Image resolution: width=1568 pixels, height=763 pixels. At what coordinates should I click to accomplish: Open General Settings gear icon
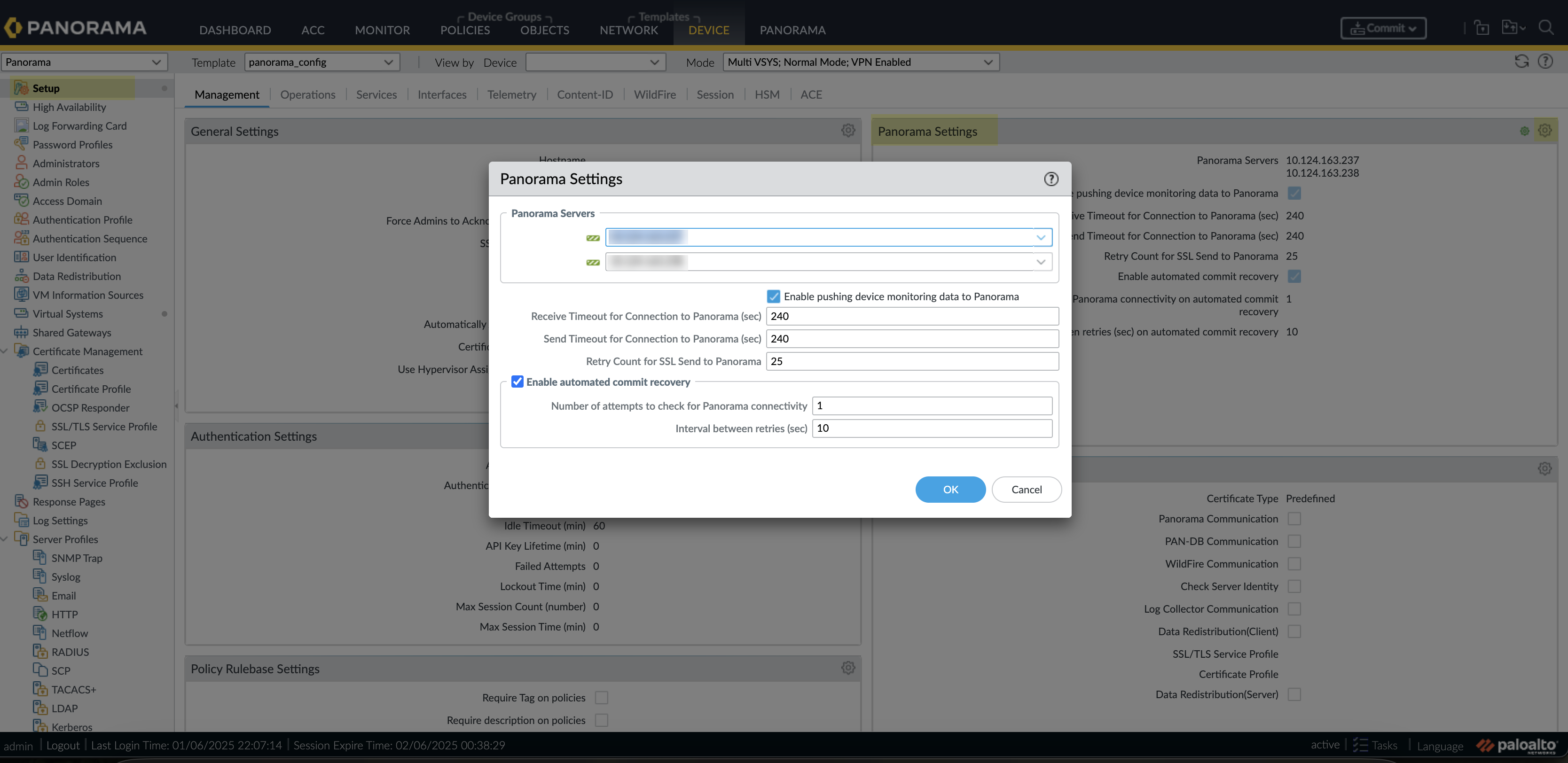coord(848,130)
